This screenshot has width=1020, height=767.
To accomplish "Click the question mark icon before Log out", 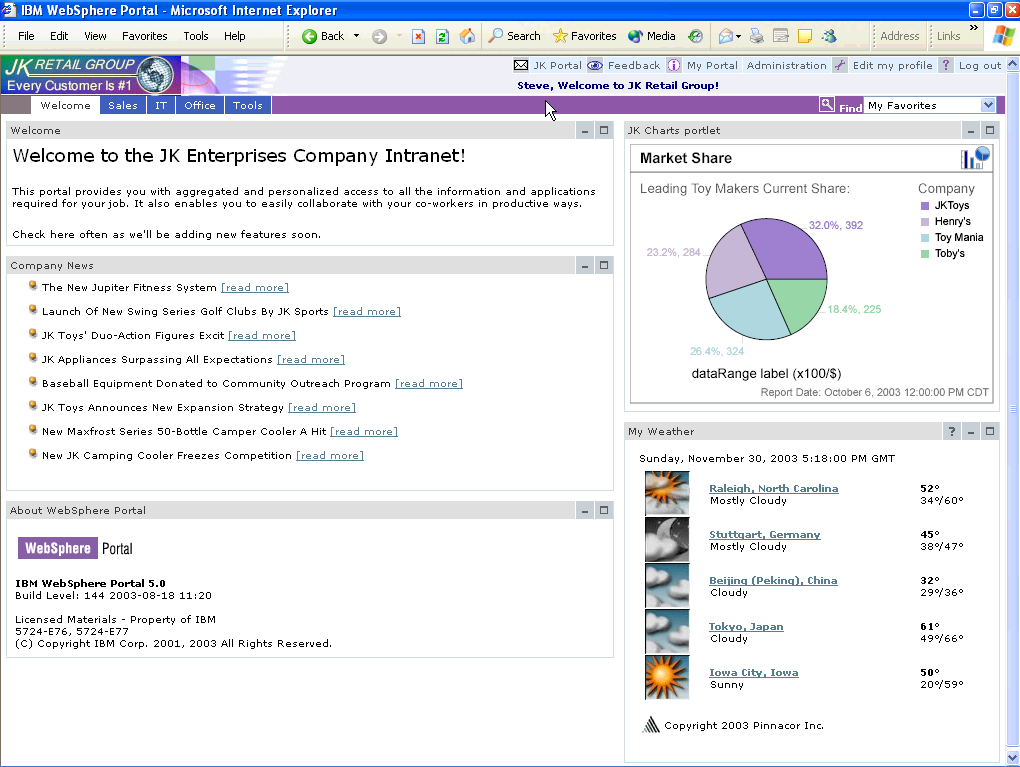I will pos(946,65).
